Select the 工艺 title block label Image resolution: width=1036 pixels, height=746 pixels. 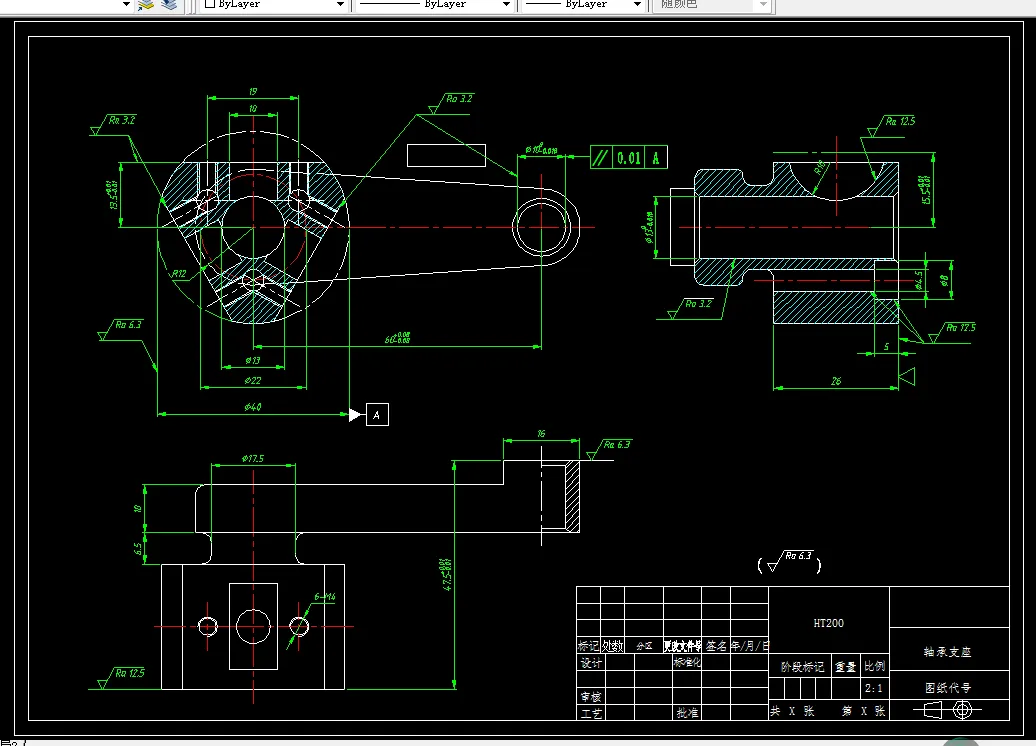point(591,714)
